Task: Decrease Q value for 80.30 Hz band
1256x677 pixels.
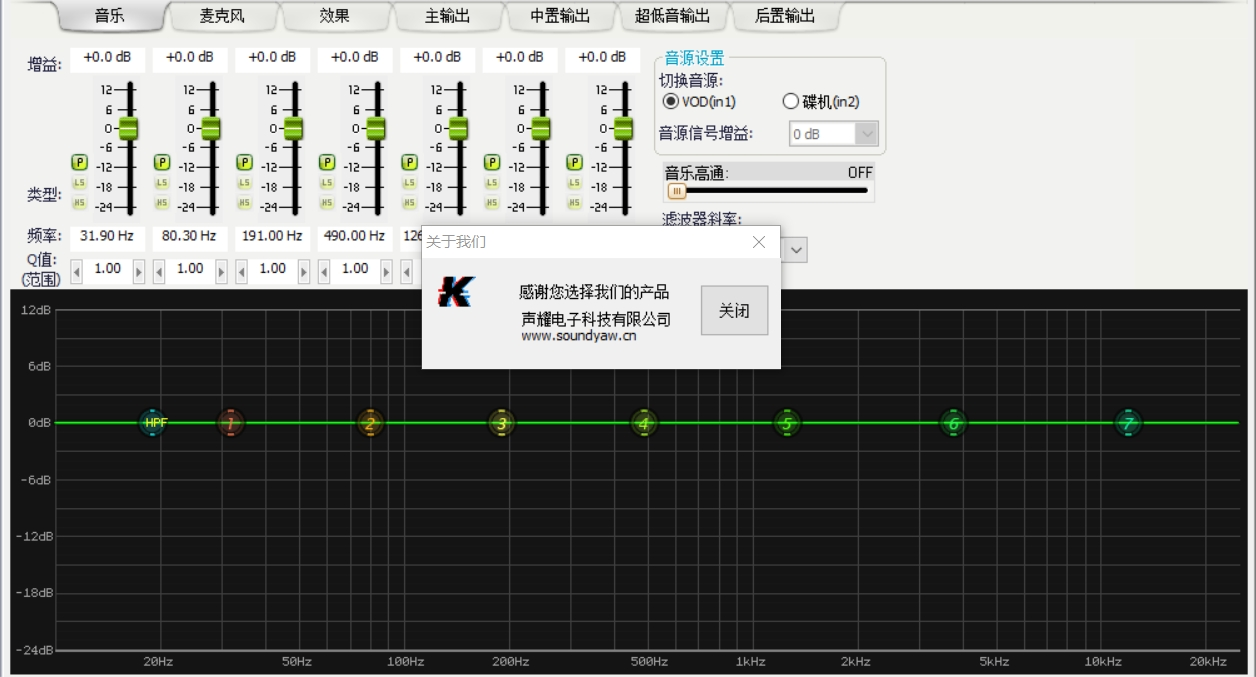Action: pos(159,271)
